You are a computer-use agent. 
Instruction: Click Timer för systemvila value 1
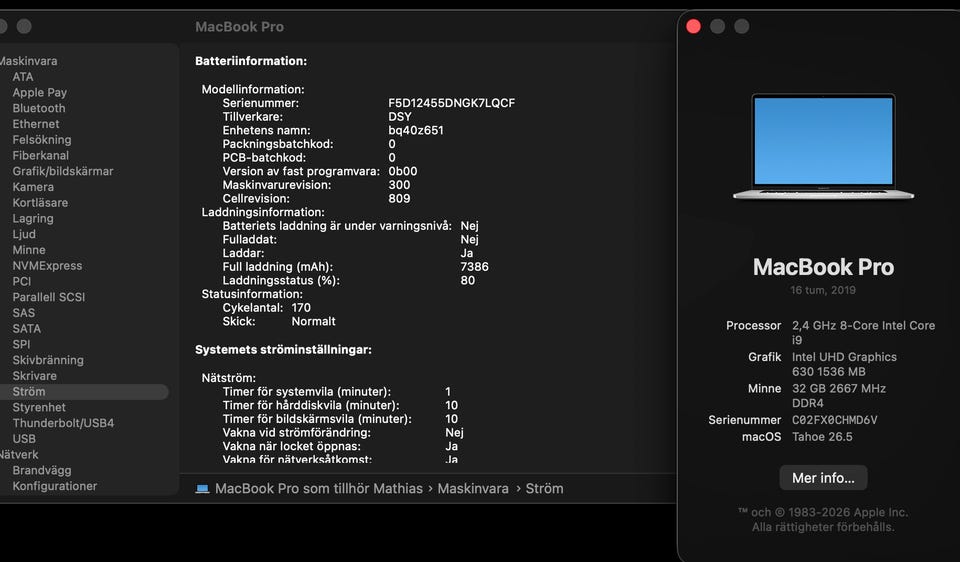pos(448,392)
